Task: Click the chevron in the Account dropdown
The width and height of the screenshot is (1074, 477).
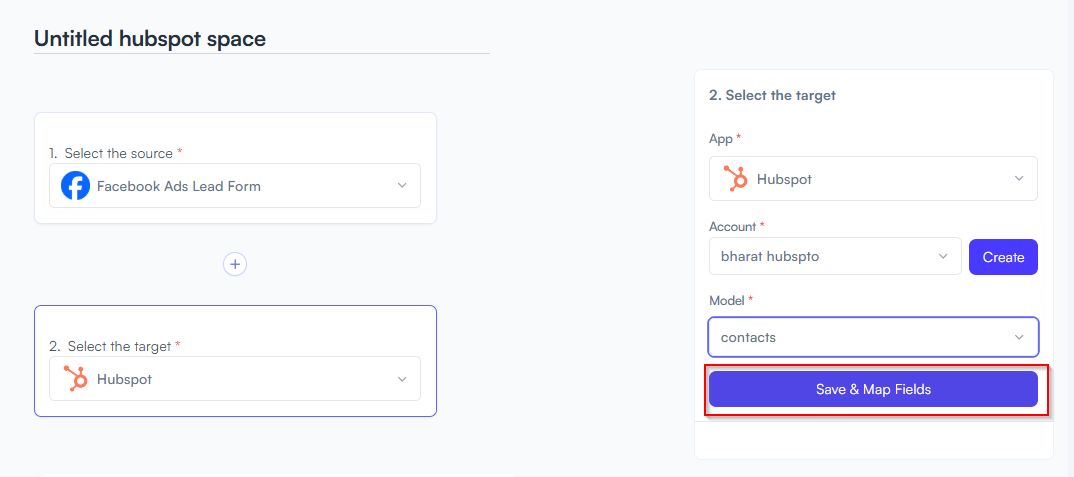Action: (x=943, y=256)
